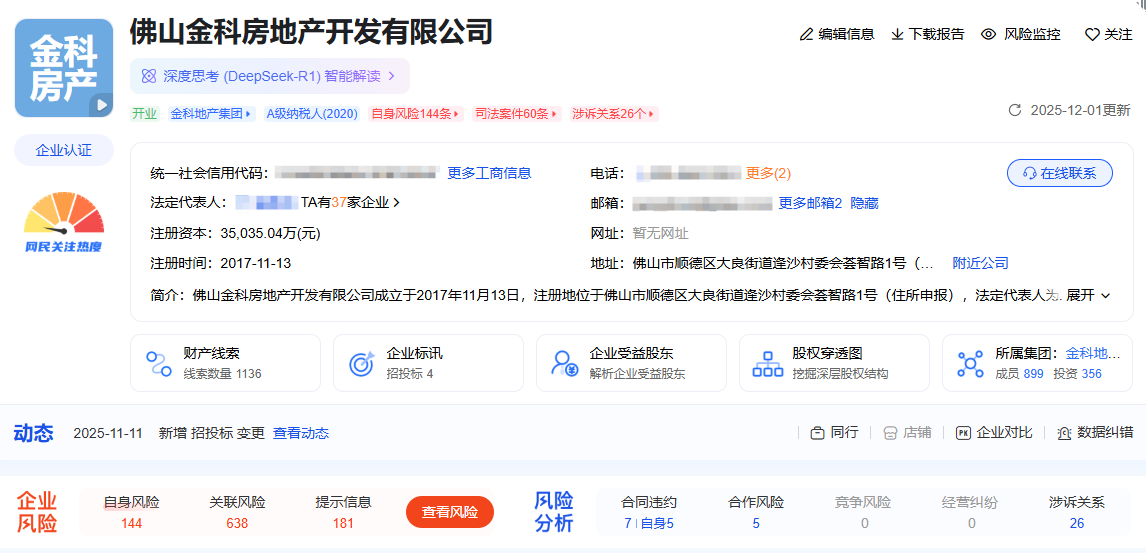Click the 合同违约 7 count
The width and height of the screenshot is (1146, 553).
(628, 524)
